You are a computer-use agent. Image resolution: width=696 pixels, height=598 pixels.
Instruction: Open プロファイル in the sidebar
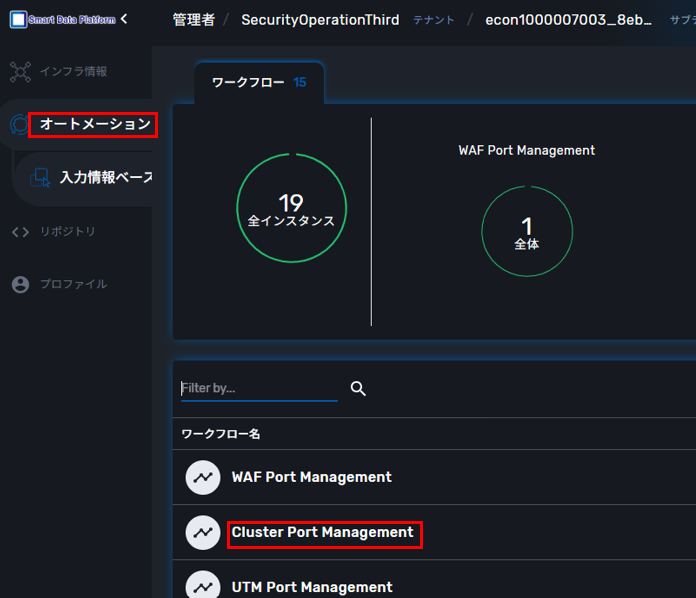[74, 284]
